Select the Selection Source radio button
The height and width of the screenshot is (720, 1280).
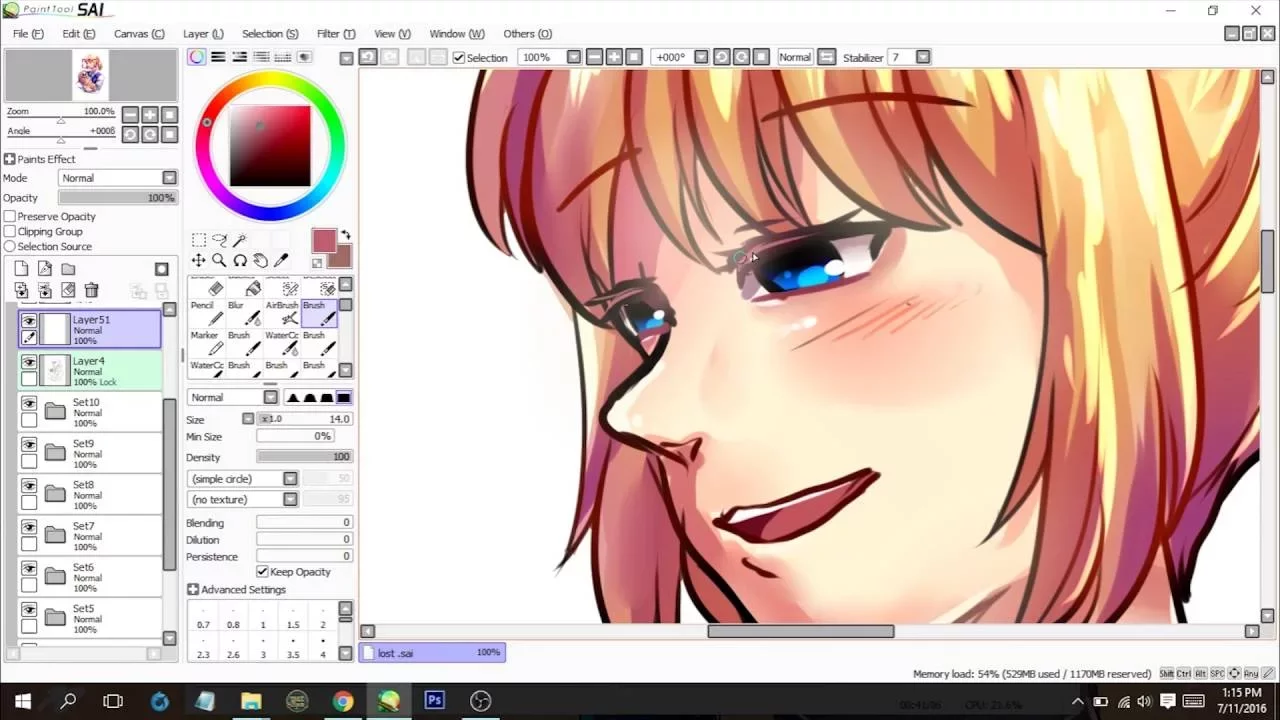10,246
